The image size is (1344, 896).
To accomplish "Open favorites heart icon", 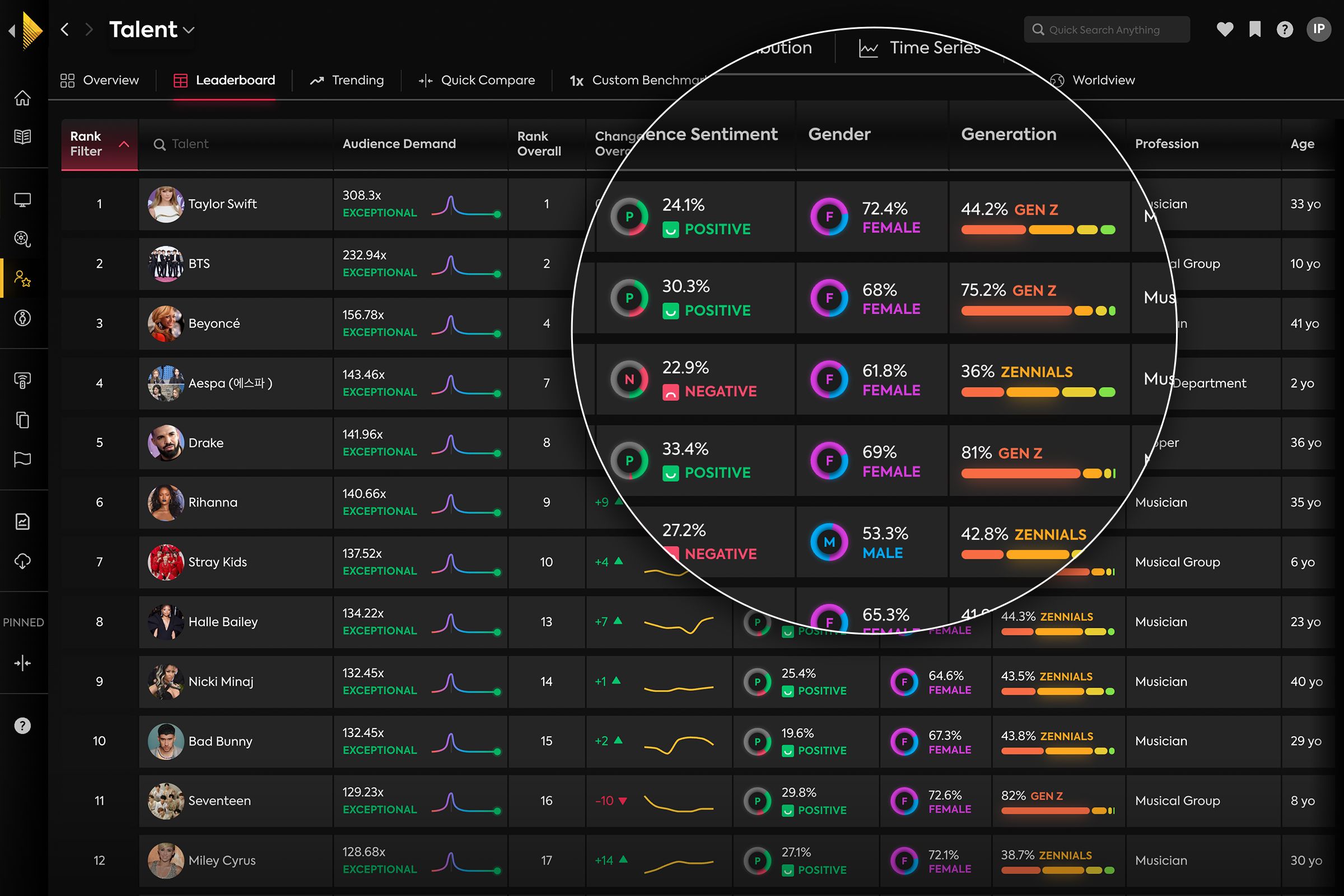I will click(1225, 29).
